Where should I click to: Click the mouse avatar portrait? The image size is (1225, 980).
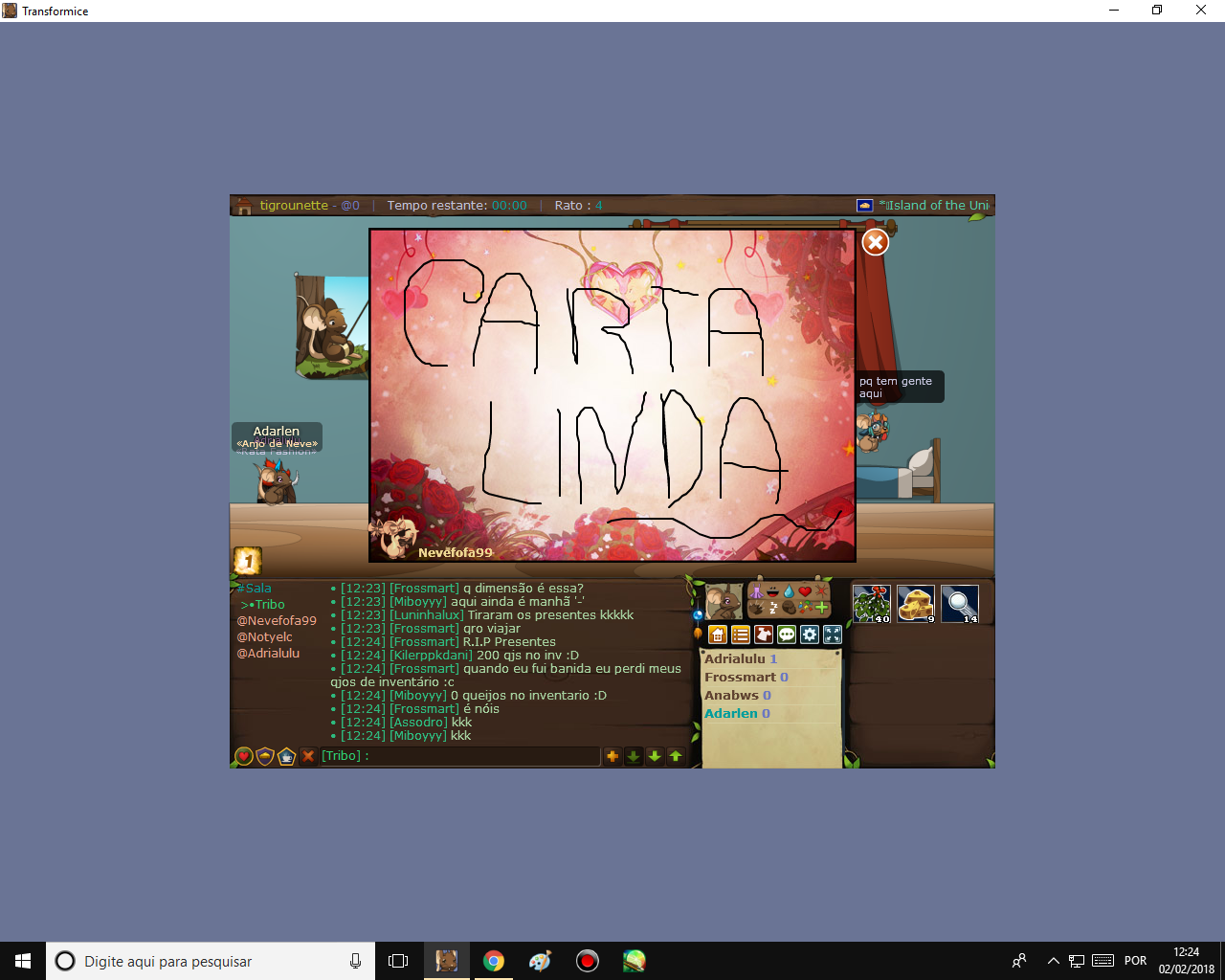click(x=724, y=602)
